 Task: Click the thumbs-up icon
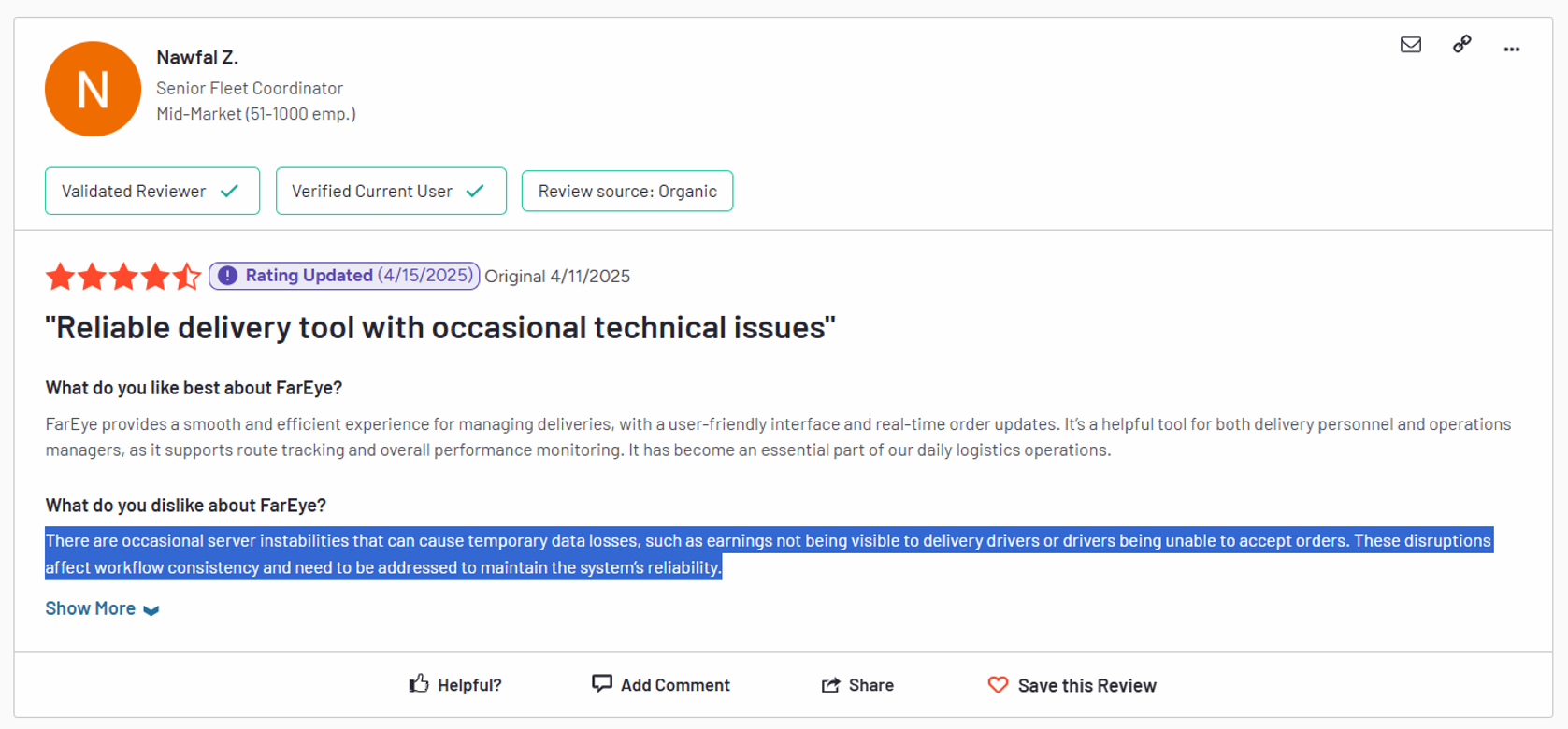click(x=419, y=684)
